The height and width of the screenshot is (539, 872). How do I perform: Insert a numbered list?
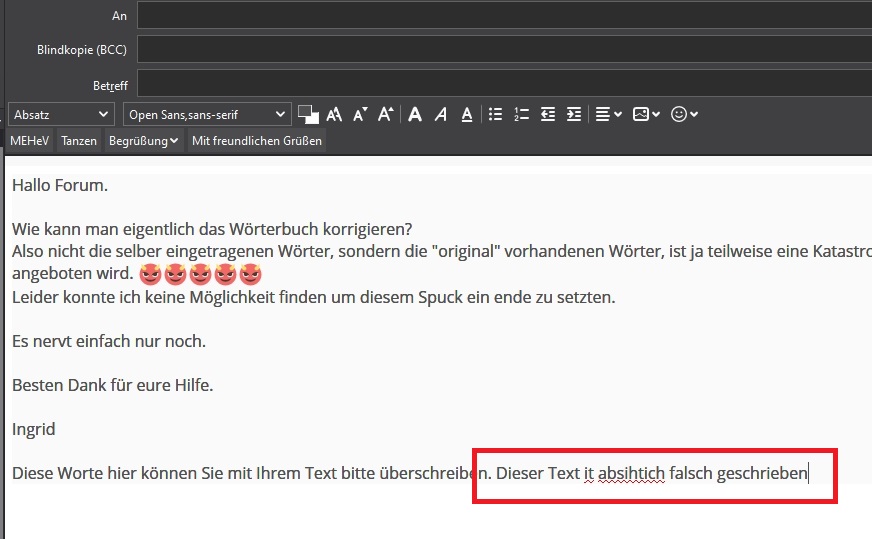521,115
